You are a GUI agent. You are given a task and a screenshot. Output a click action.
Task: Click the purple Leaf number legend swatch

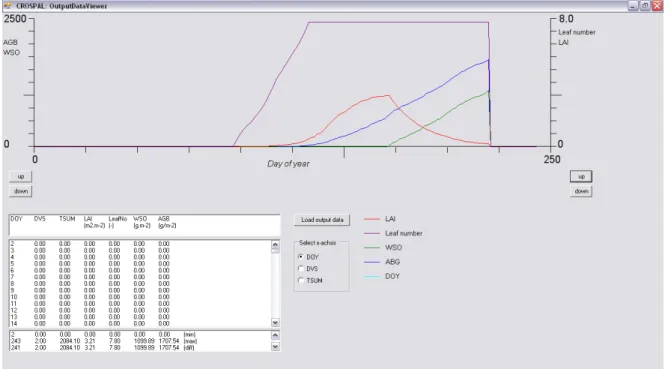pyautogui.click(x=372, y=234)
